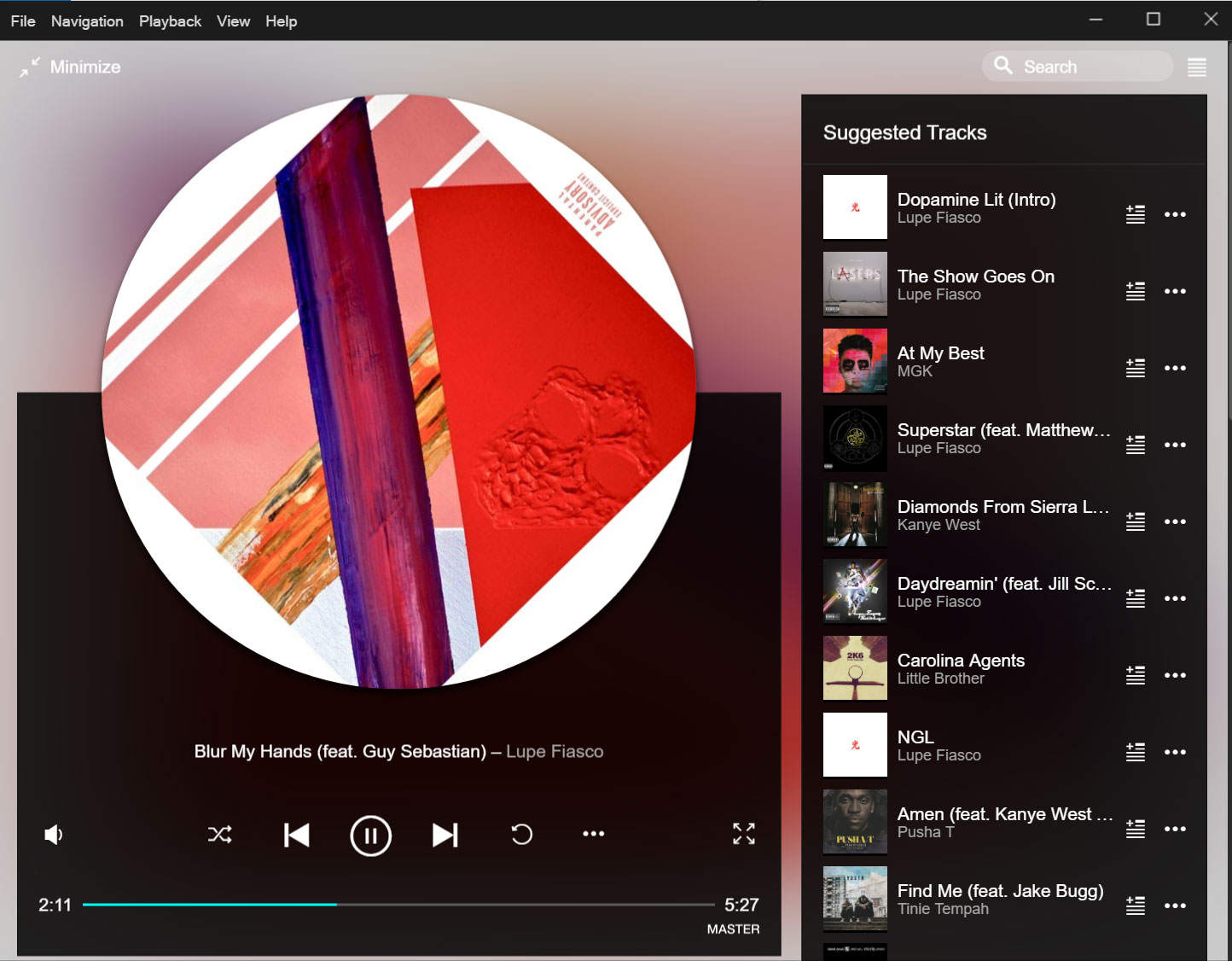Open more options for the current track

point(593,834)
